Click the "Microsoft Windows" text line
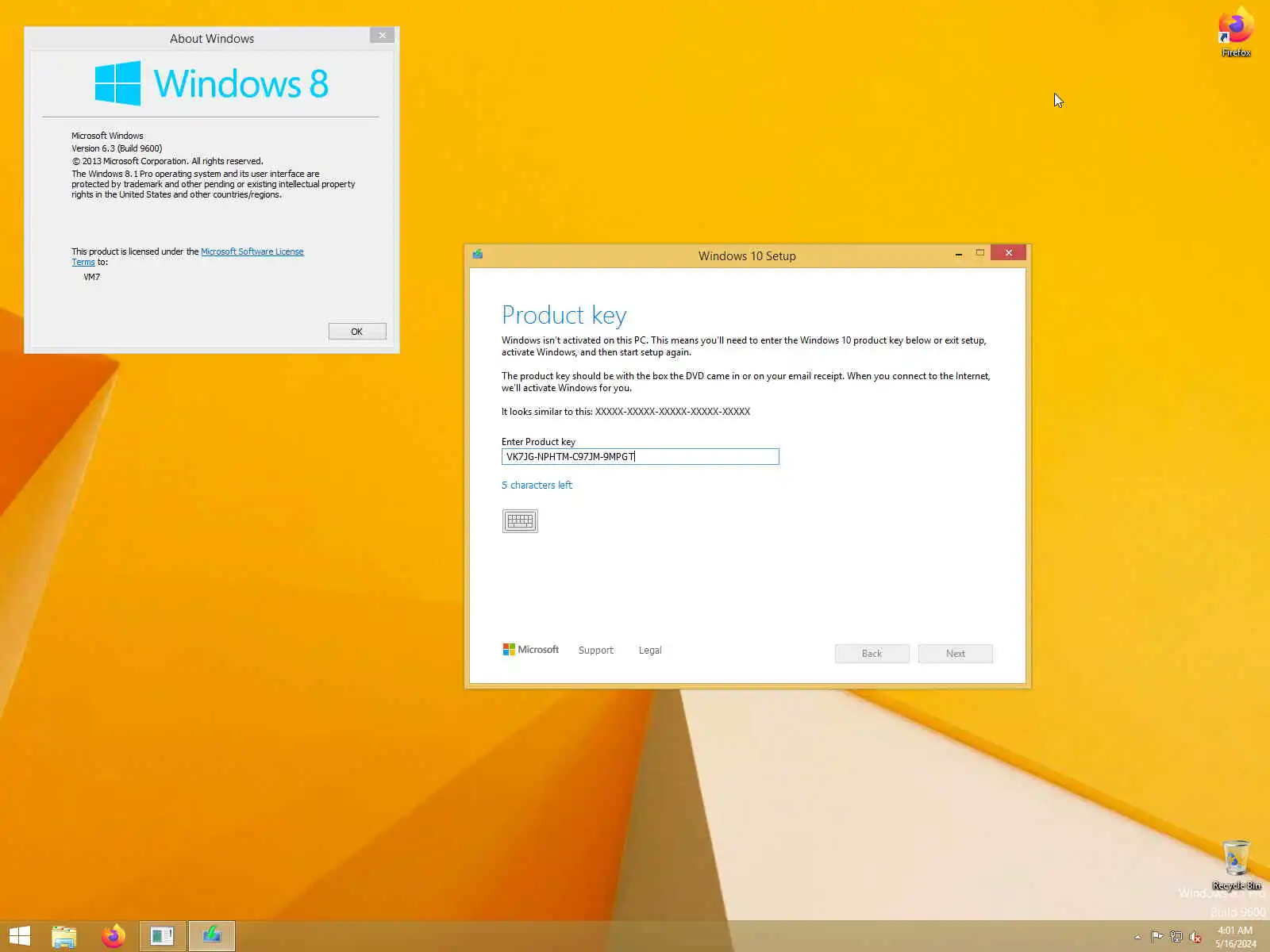 pos(107,136)
